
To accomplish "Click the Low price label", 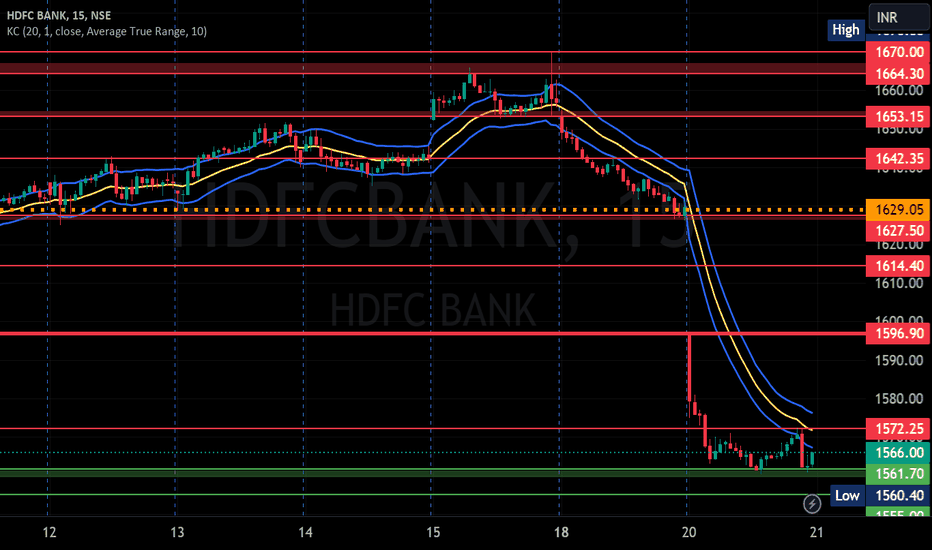I will (848, 495).
